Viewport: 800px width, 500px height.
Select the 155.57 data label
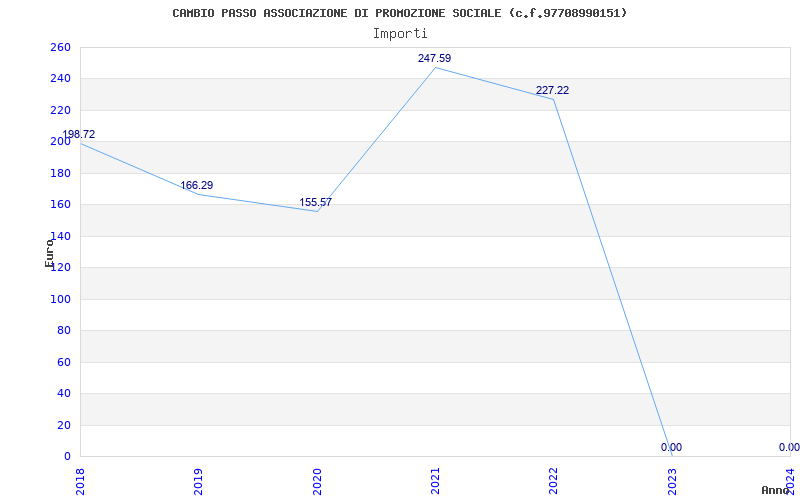[315, 202]
